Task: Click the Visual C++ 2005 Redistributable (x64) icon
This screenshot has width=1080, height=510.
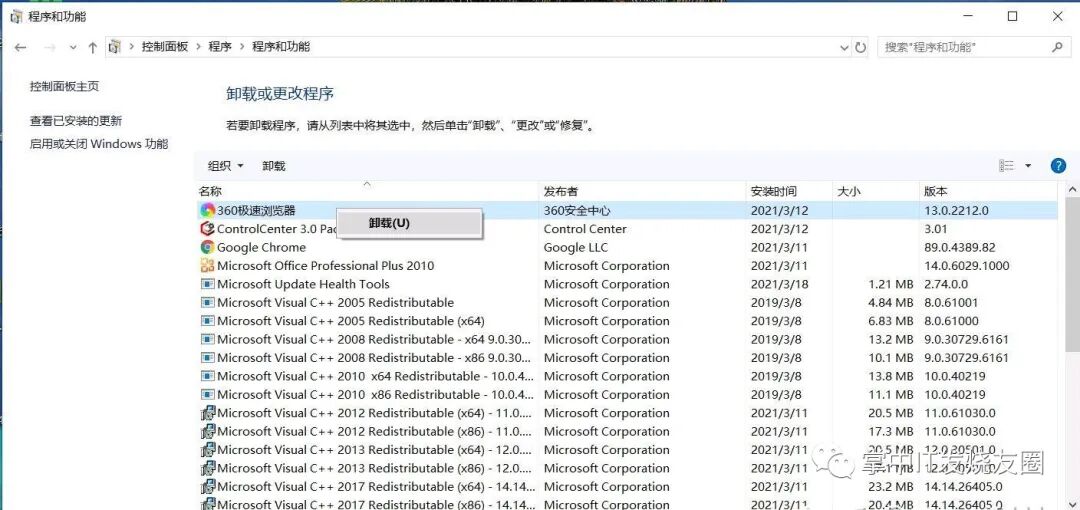Action: click(x=207, y=320)
